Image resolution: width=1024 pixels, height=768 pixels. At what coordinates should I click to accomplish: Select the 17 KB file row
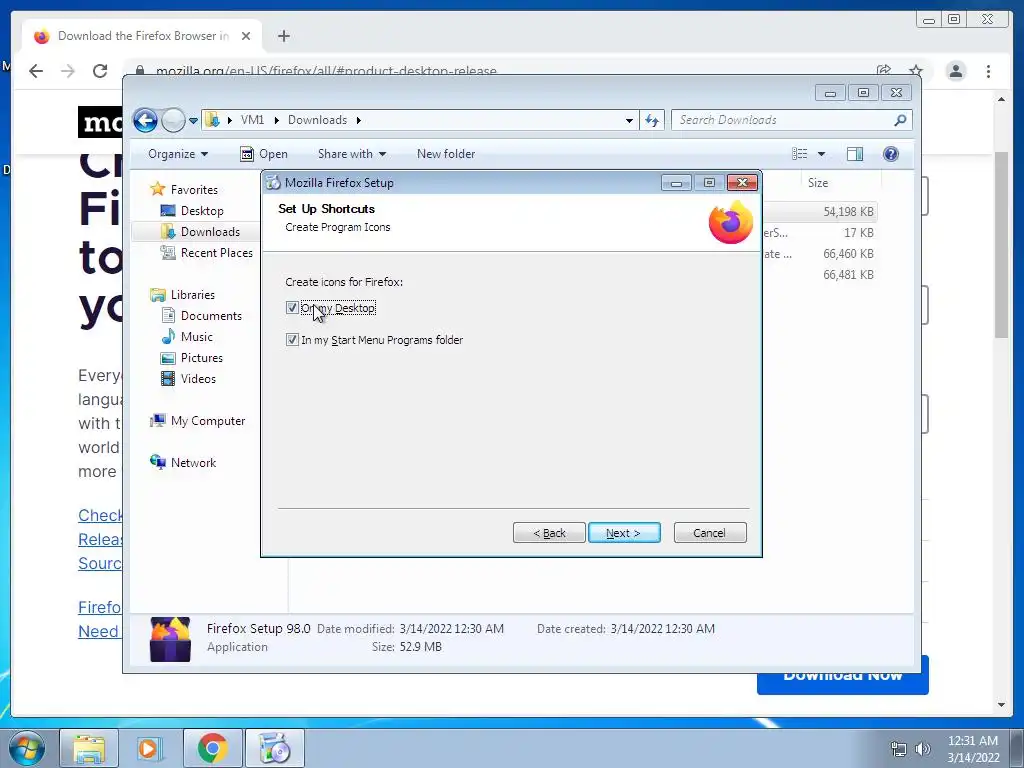[819, 232]
